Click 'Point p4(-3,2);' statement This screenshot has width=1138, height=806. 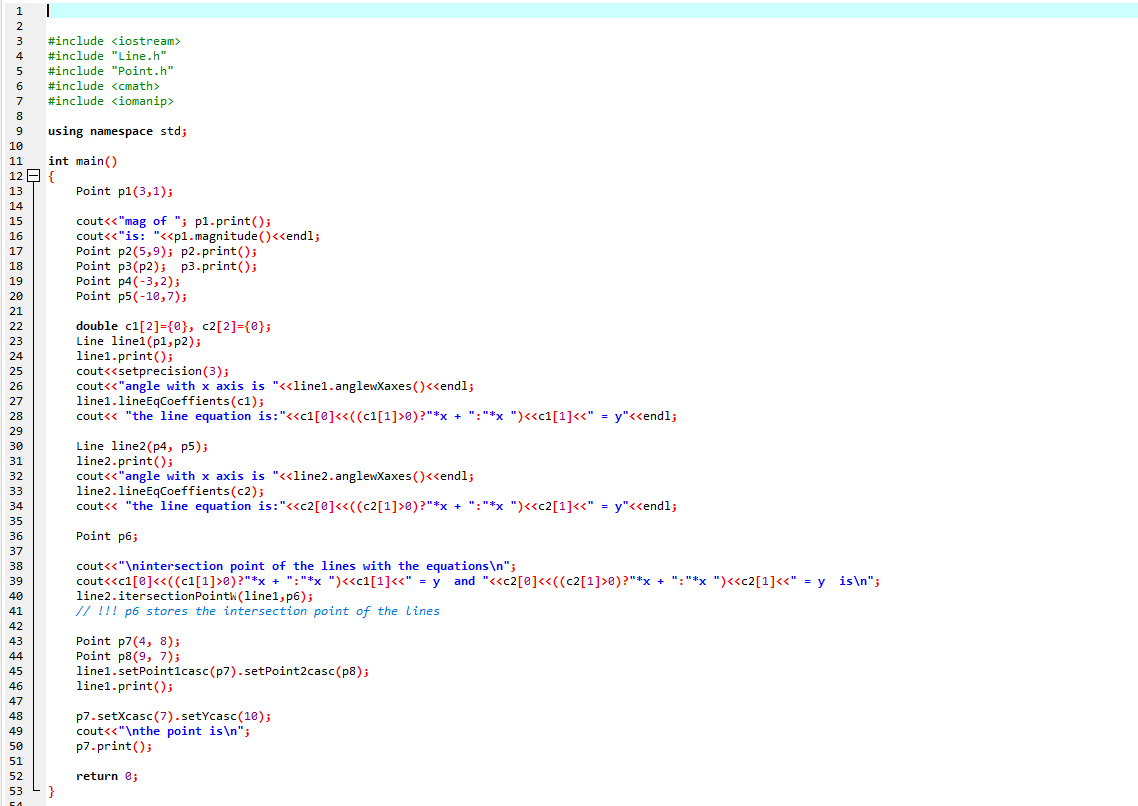[128, 281]
